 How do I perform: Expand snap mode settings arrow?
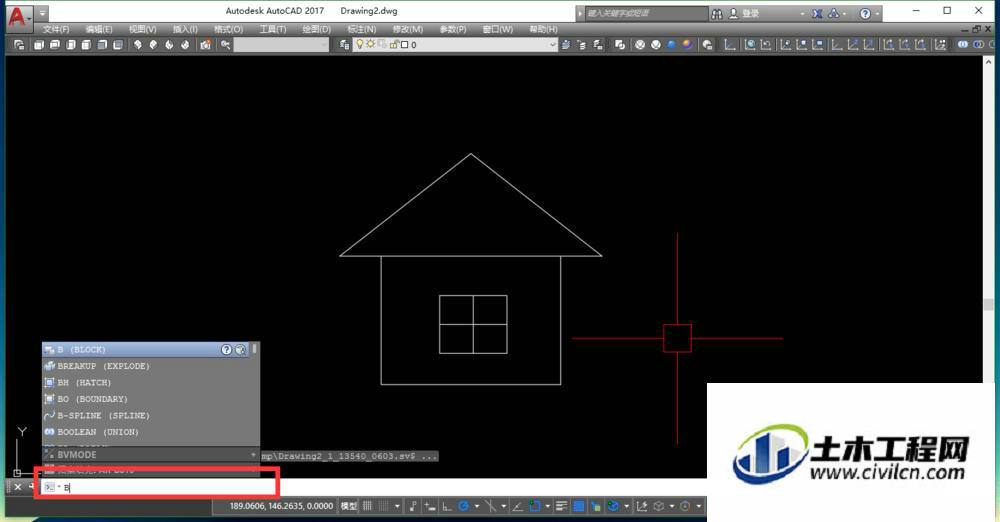coord(397,506)
